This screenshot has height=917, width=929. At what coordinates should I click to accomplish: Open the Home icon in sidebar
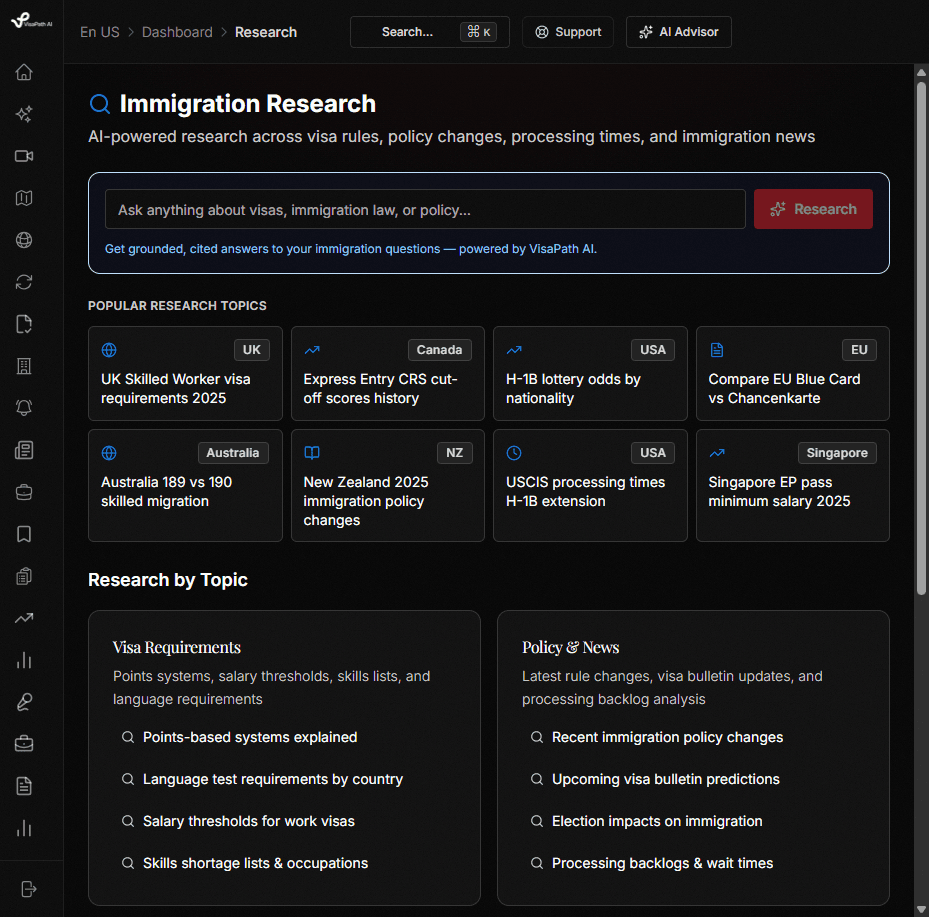[24, 72]
